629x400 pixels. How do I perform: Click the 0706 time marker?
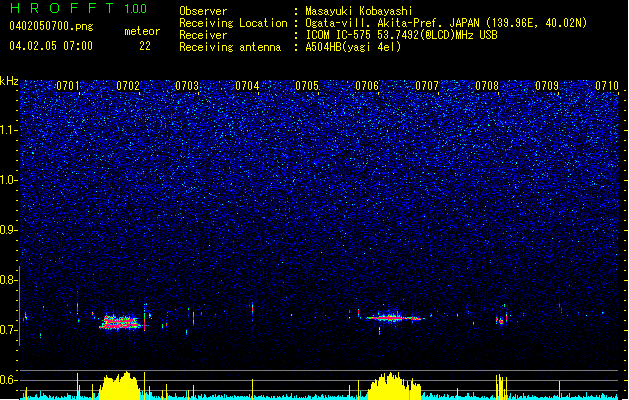[367, 86]
